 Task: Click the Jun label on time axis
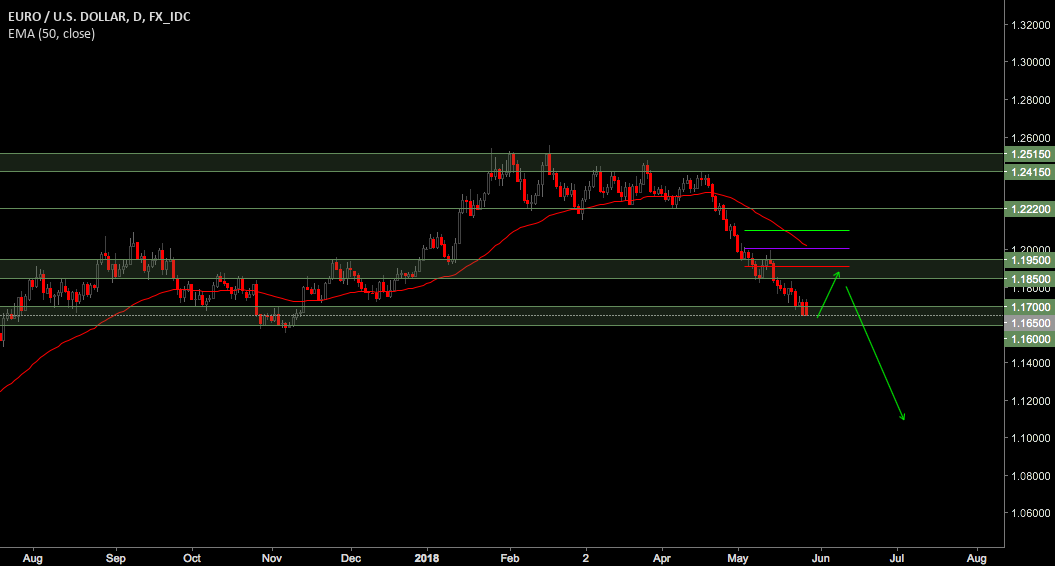820,559
